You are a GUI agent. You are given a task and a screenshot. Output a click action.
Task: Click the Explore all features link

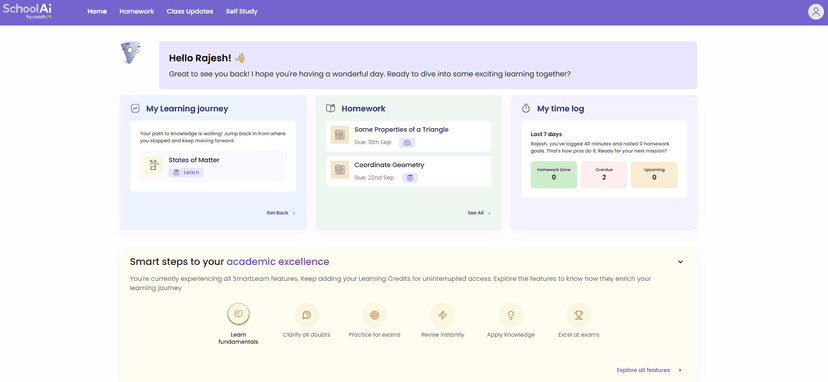click(650, 370)
